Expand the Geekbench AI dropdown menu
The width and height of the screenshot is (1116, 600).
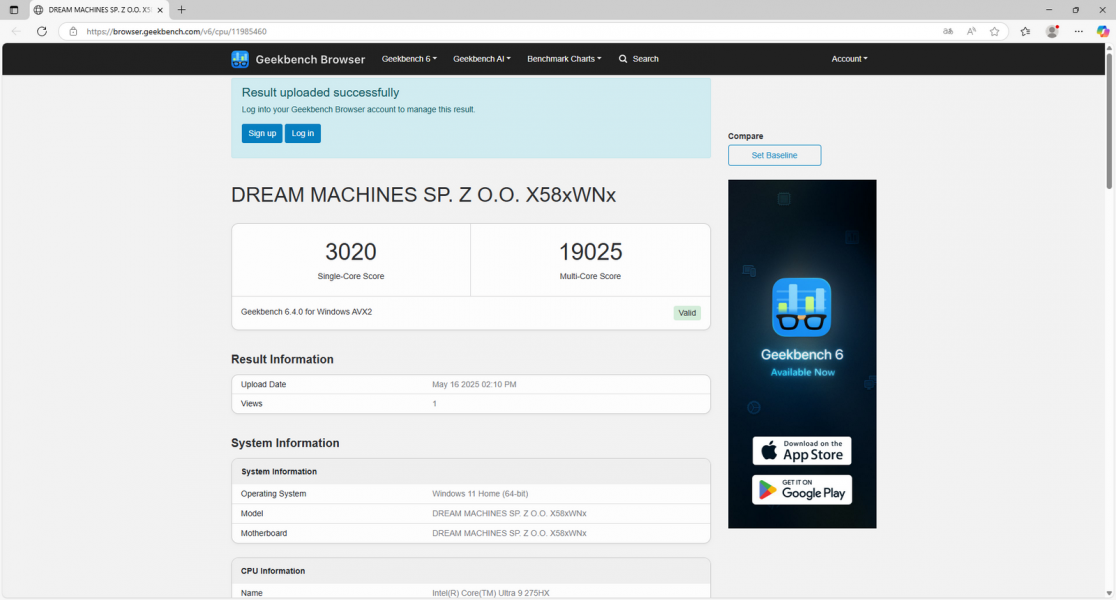coord(482,59)
